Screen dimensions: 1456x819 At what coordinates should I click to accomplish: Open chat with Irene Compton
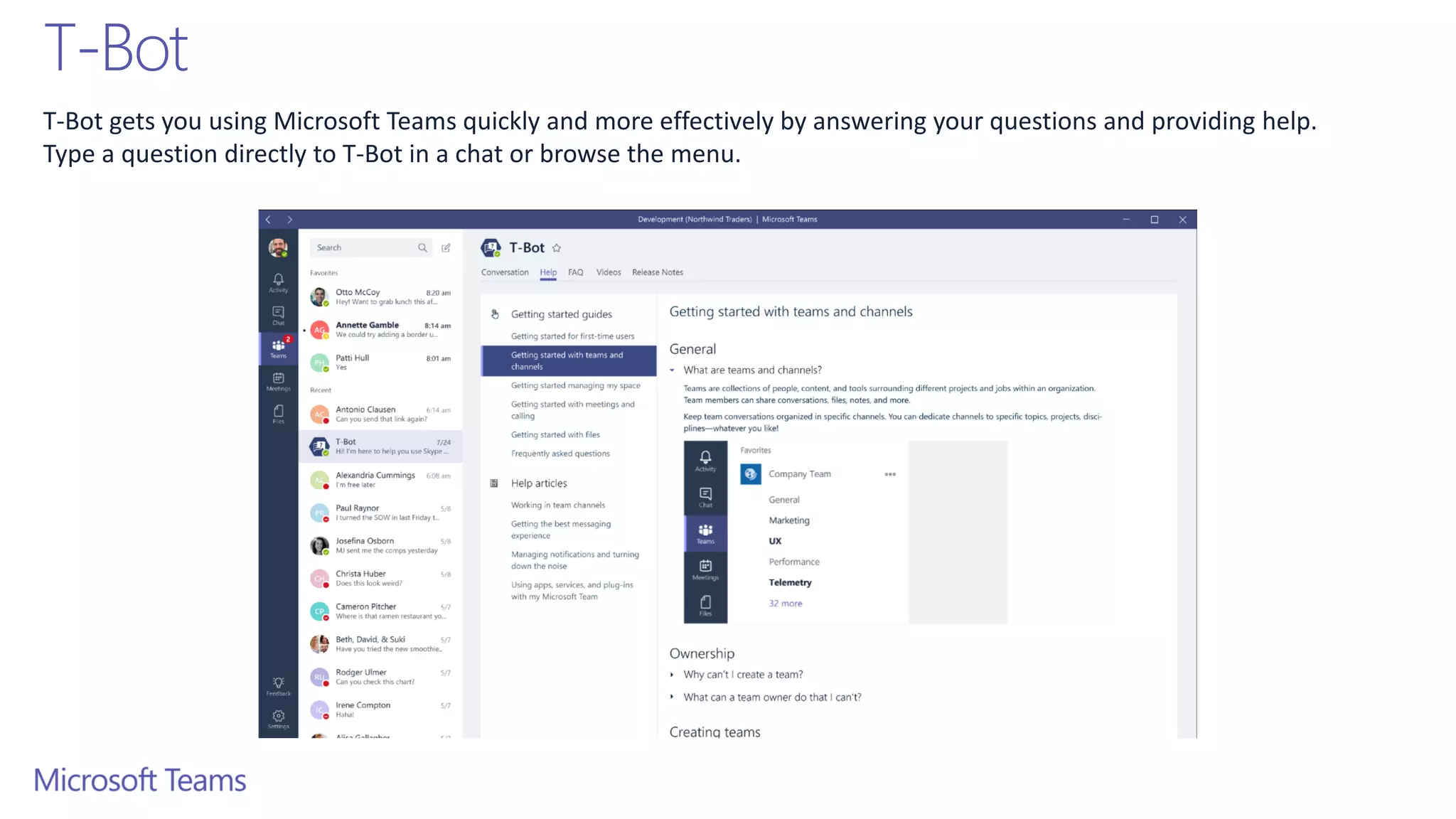click(x=380, y=710)
